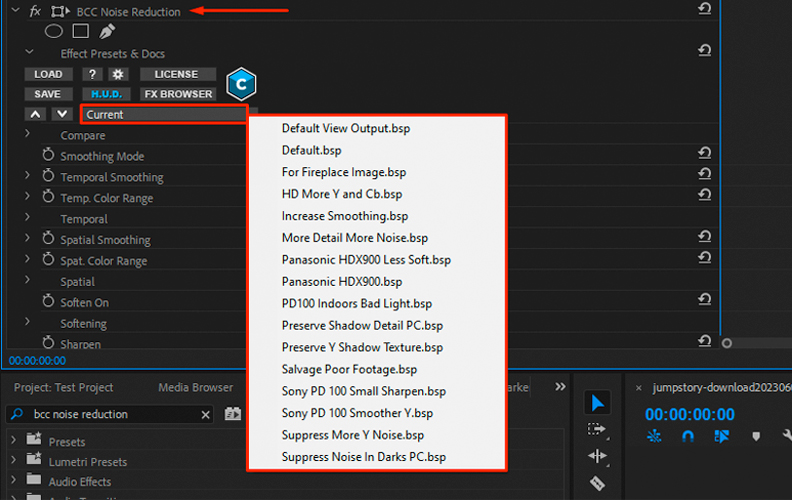Toggle Snap in Timeline magnet icon
The height and width of the screenshot is (500, 792).
coord(688,436)
